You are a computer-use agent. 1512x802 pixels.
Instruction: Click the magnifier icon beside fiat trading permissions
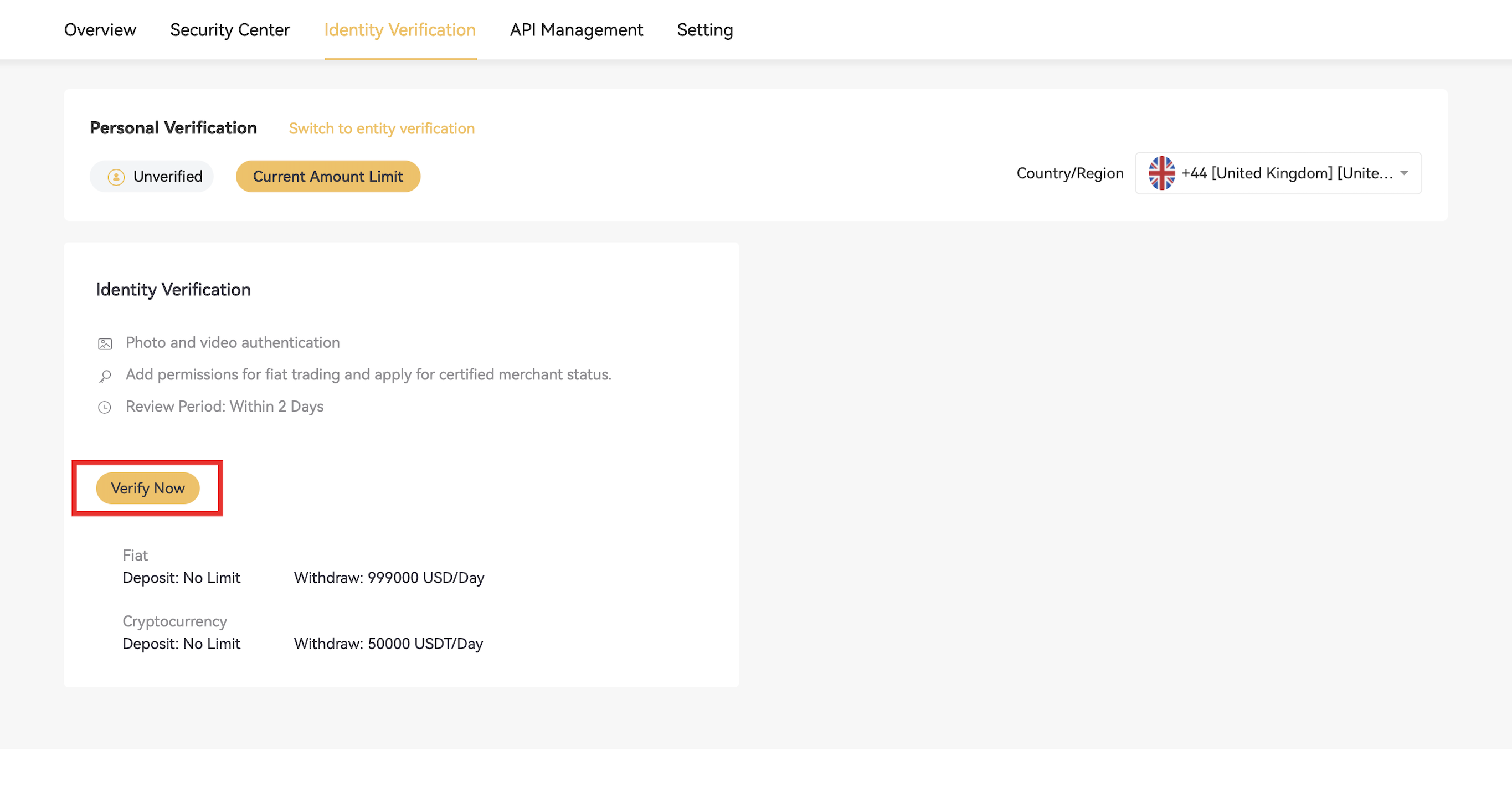105,375
